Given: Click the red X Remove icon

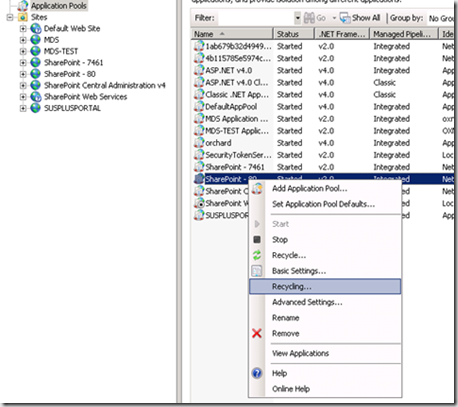Looking at the screenshot, I should [x=257, y=333].
